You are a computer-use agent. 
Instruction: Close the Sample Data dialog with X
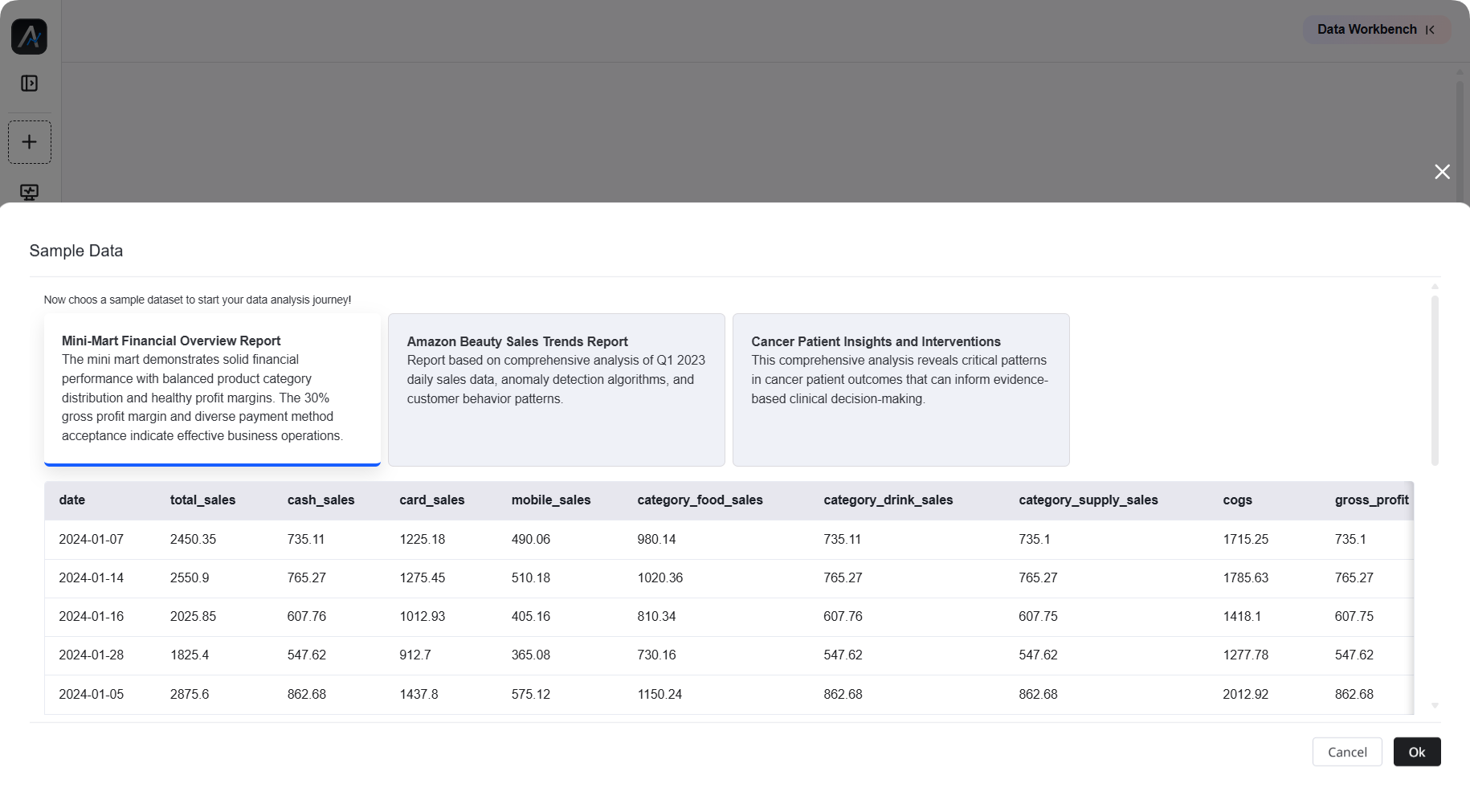[x=1442, y=172]
